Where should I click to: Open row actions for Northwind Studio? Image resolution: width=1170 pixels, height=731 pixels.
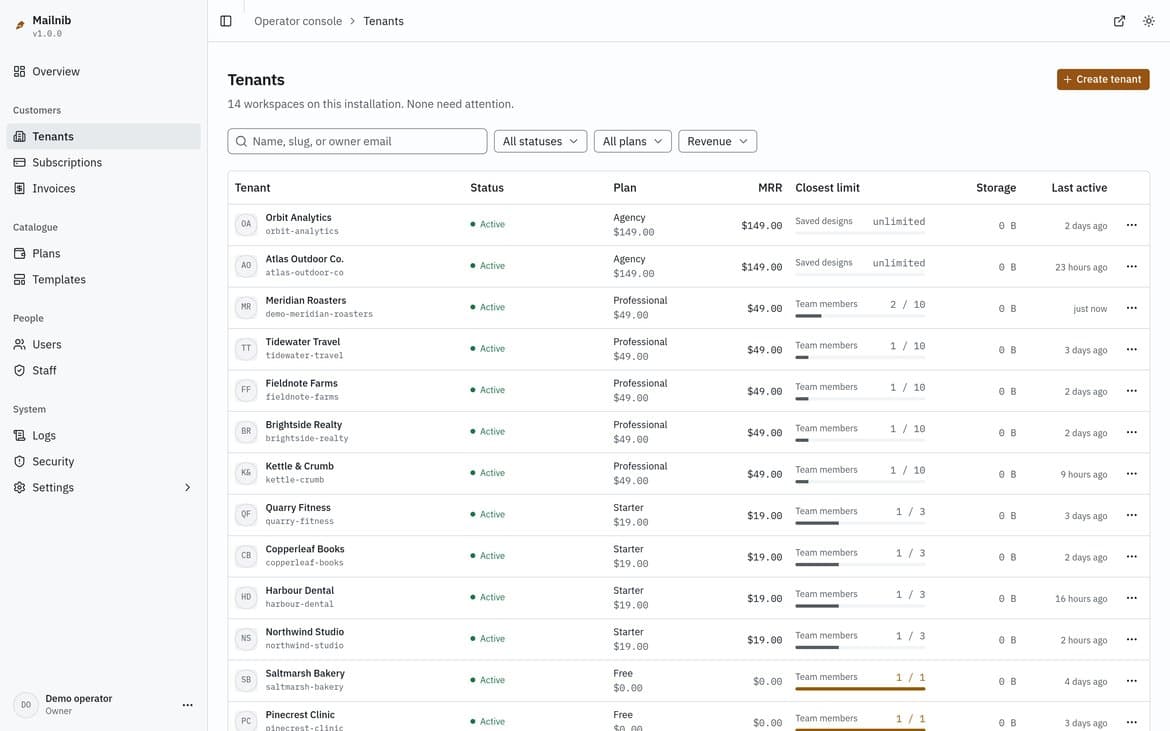coord(1131,639)
